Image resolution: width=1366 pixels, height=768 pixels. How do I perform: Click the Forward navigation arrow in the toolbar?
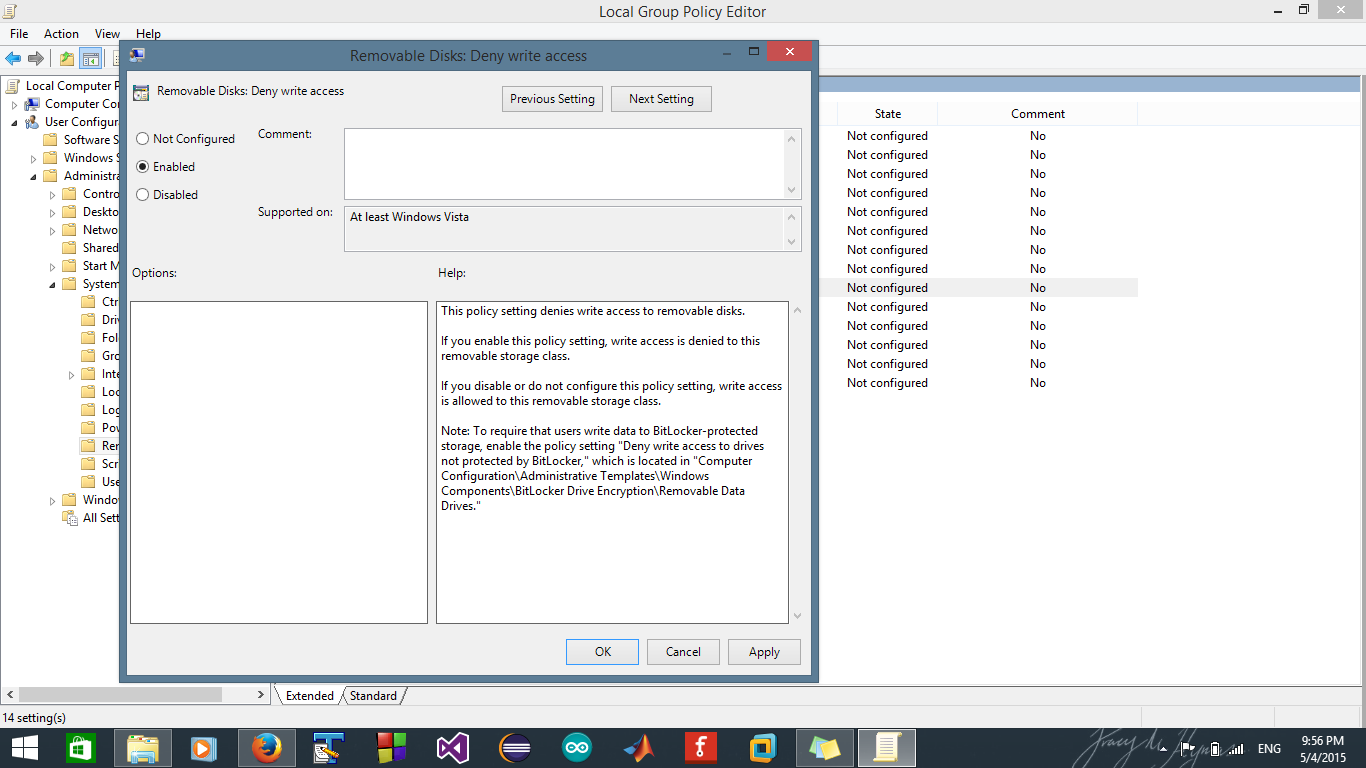tap(36, 58)
